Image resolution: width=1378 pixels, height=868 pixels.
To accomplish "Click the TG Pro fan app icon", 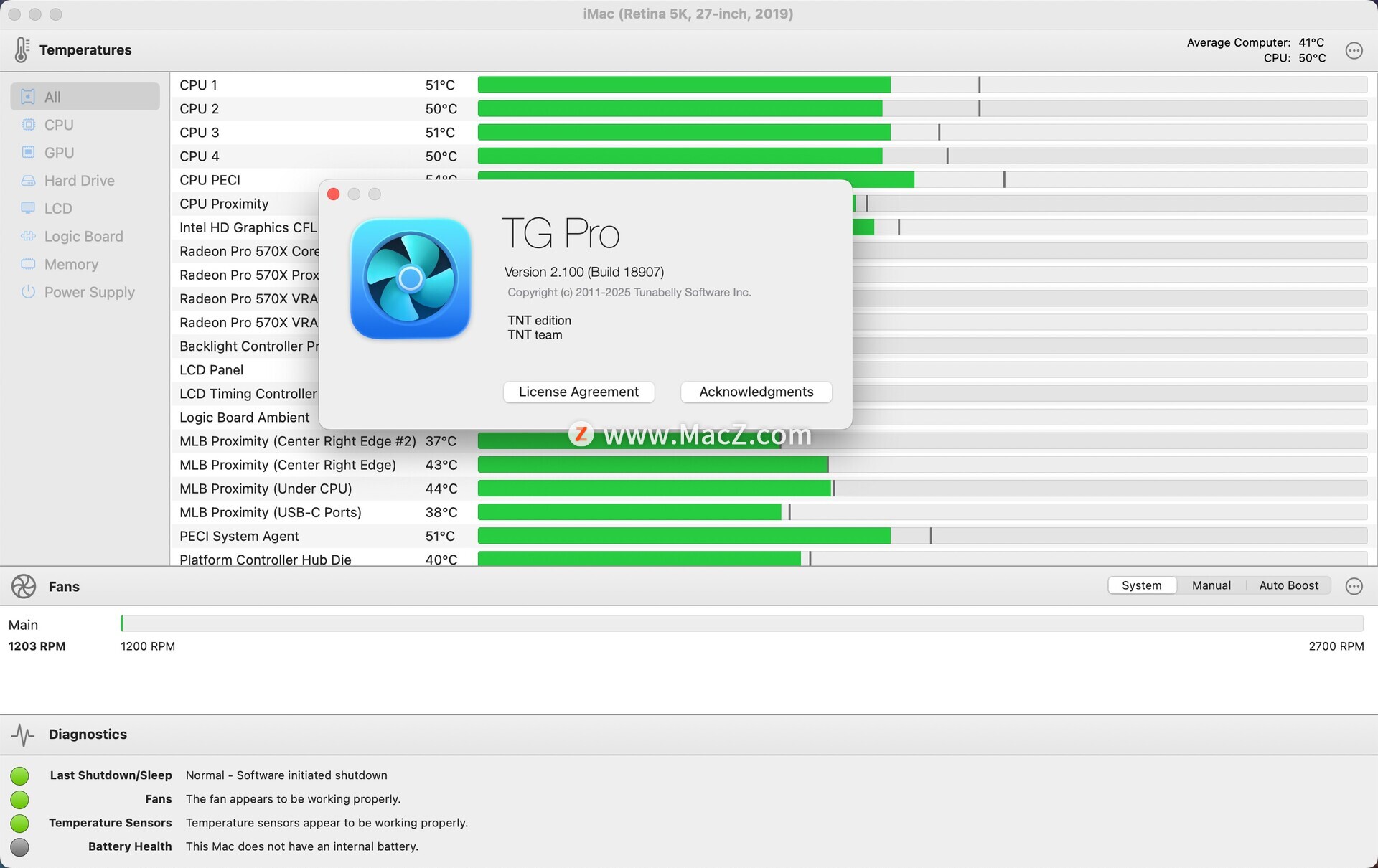I will (410, 278).
